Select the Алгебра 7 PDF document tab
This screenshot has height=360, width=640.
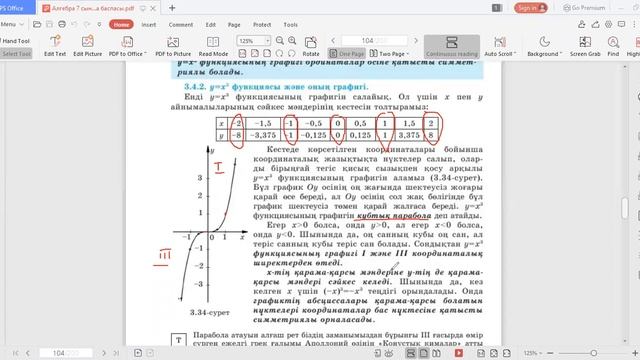point(93,8)
